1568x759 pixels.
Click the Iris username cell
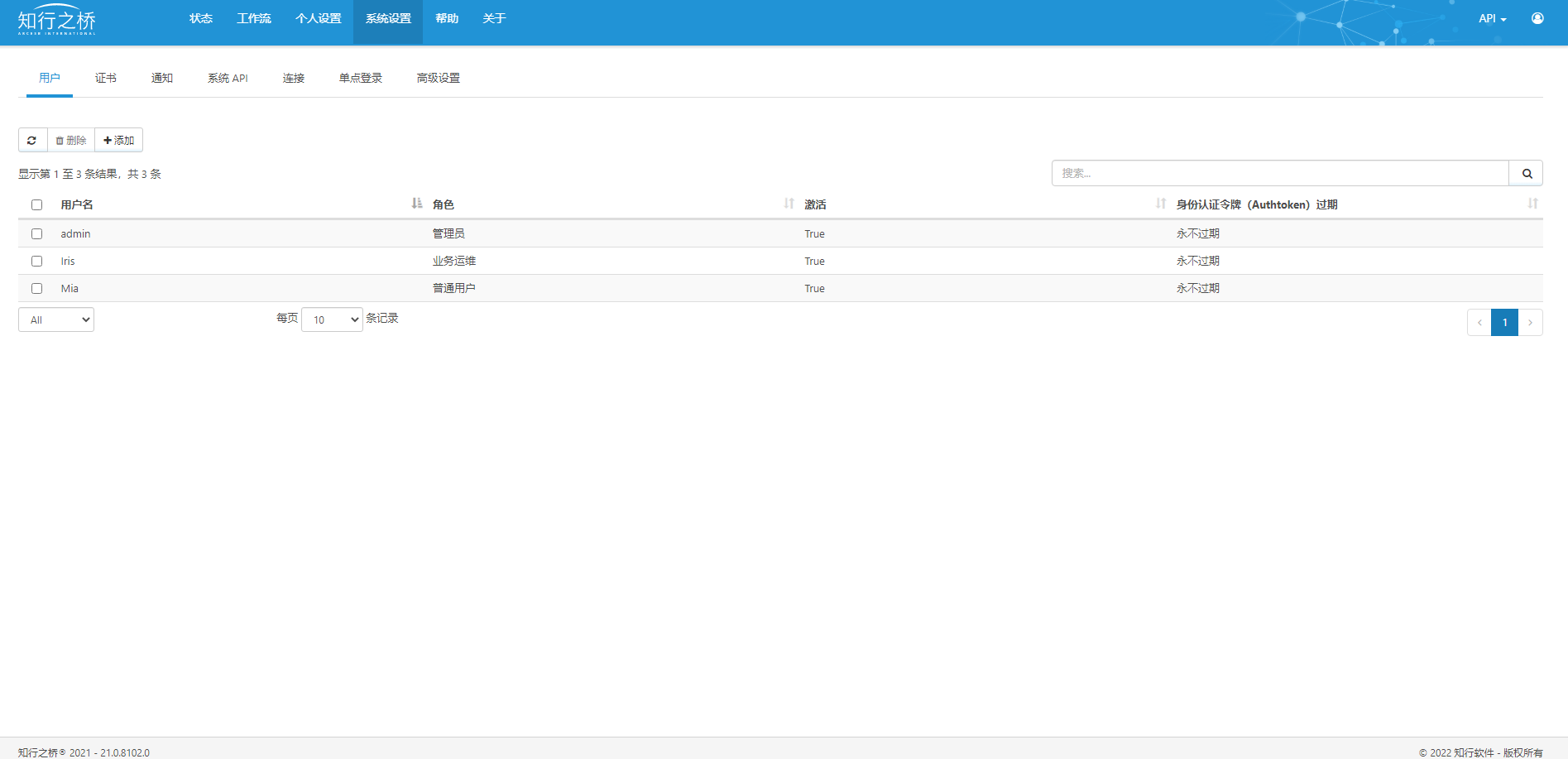tap(68, 261)
